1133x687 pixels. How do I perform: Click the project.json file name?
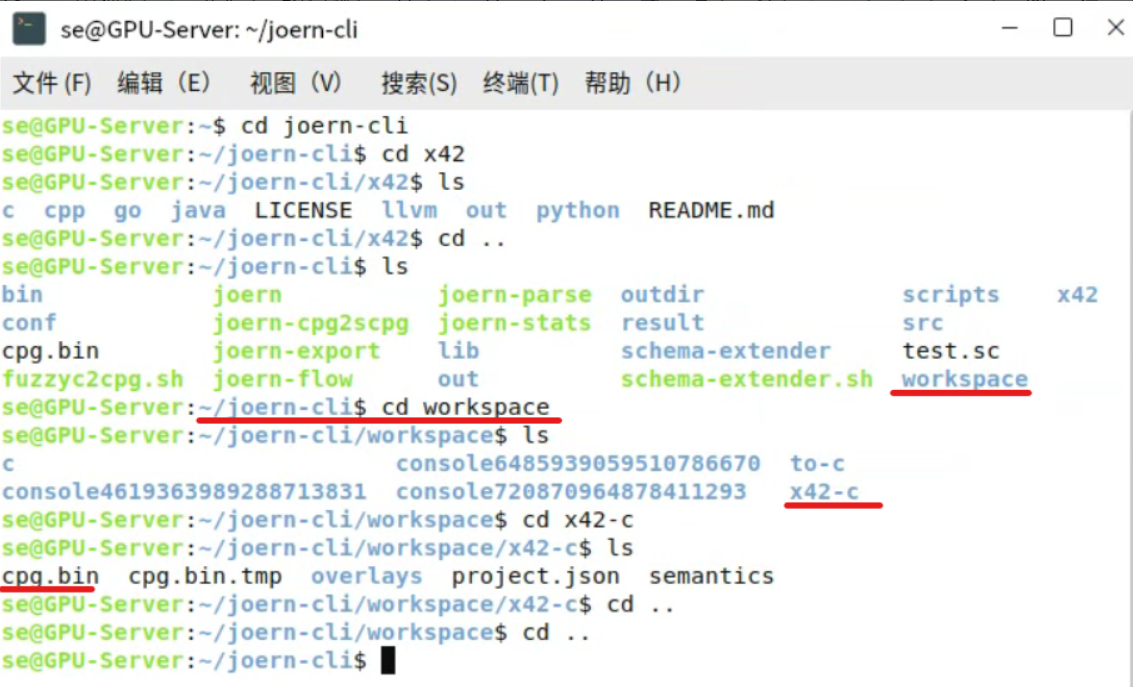click(x=534, y=575)
